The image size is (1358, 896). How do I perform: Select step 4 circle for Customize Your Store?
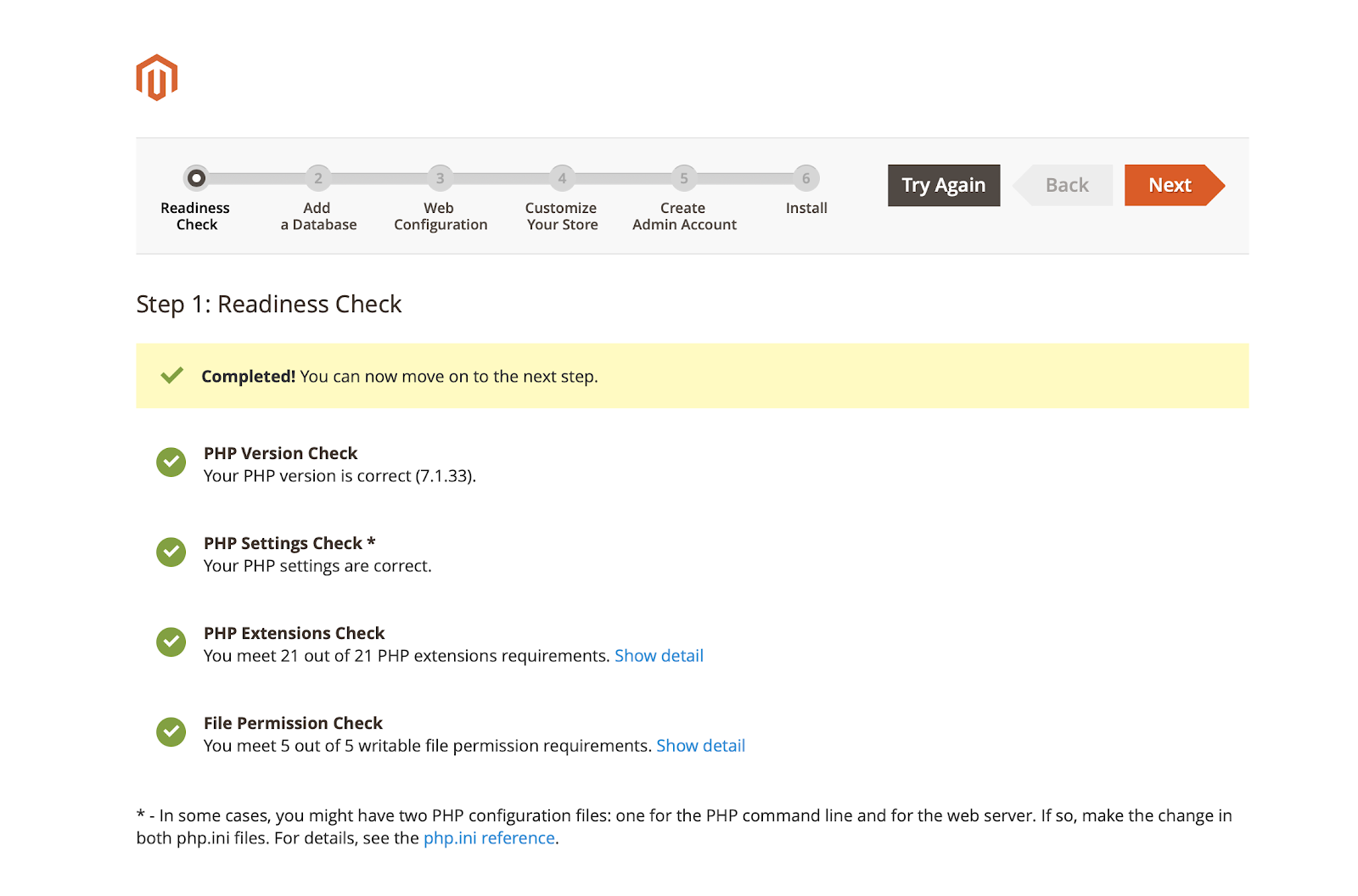(x=562, y=178)
